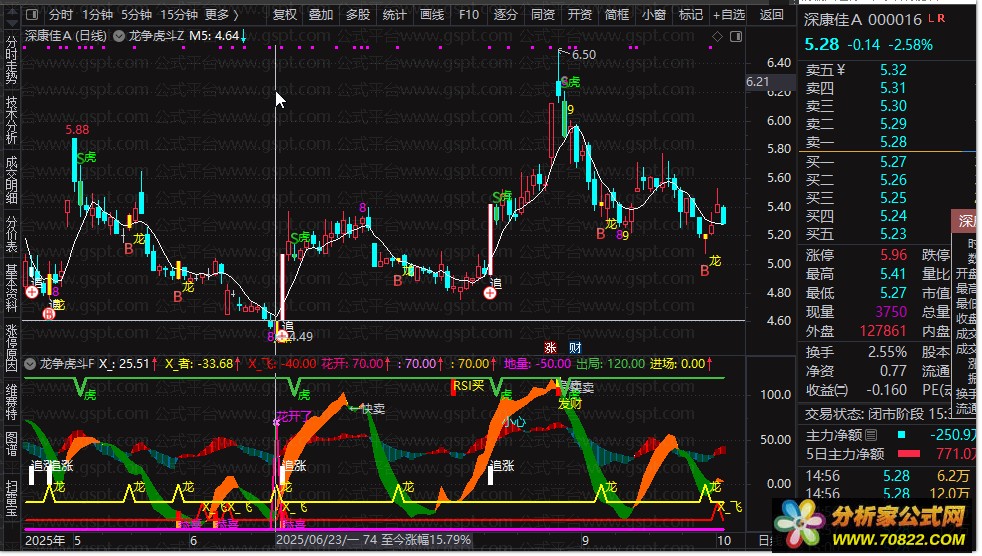This screenshot has width=982, height=556.
Task: Click the 标记 mark button
Action: click(690, 14)
